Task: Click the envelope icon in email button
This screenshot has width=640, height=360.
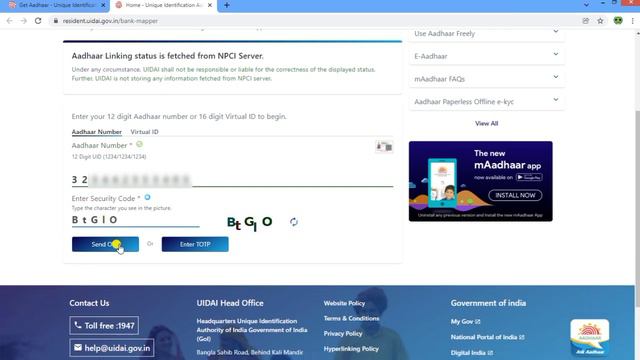Action: [78, 347]
